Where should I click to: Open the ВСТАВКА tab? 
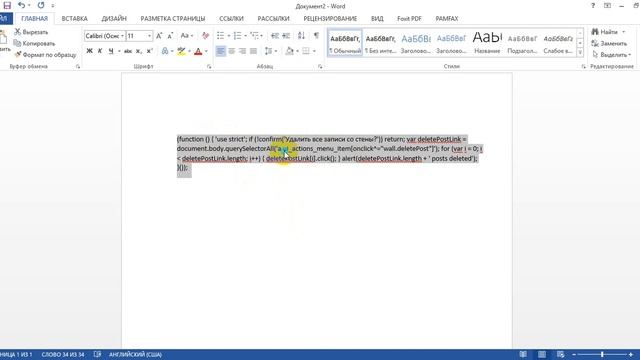point(75,19)
